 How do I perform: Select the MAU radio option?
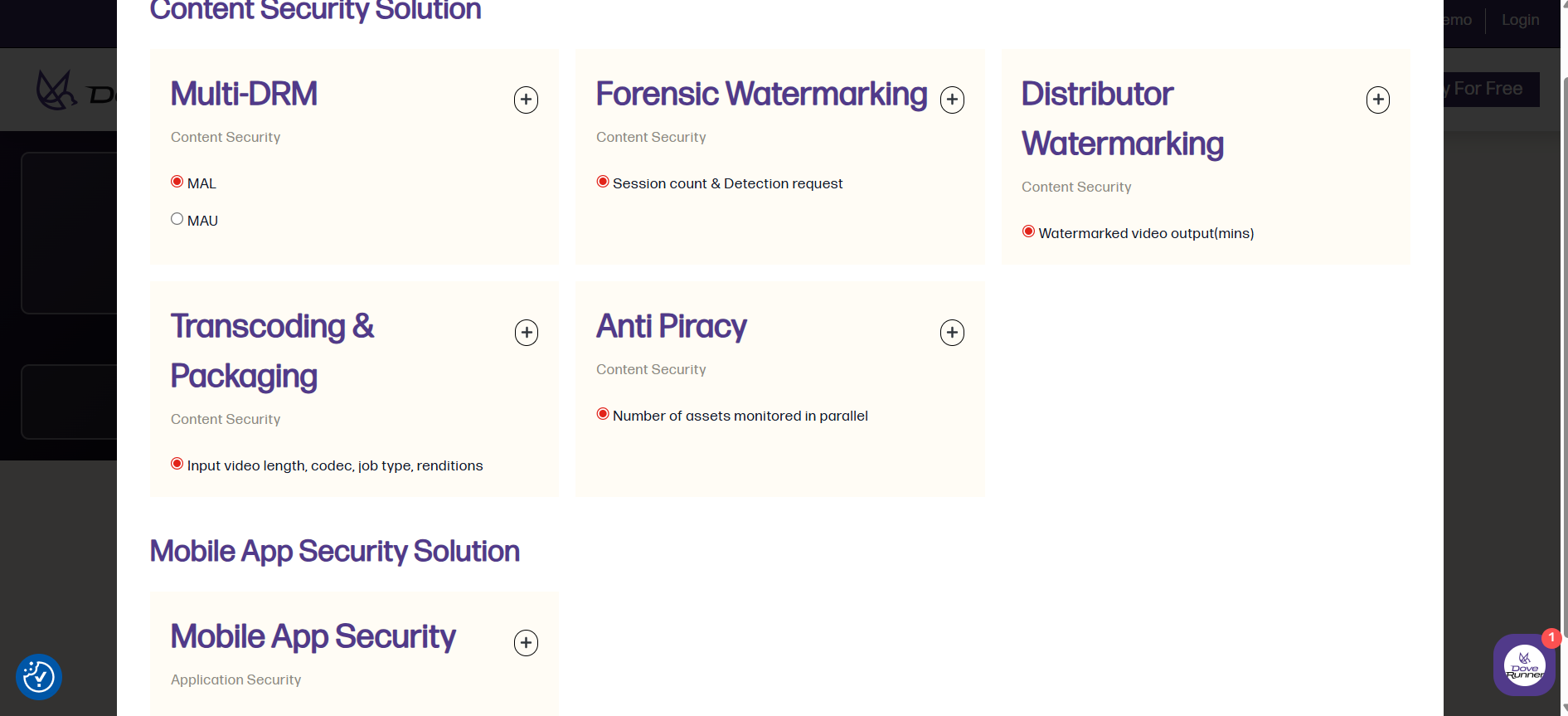177,219
